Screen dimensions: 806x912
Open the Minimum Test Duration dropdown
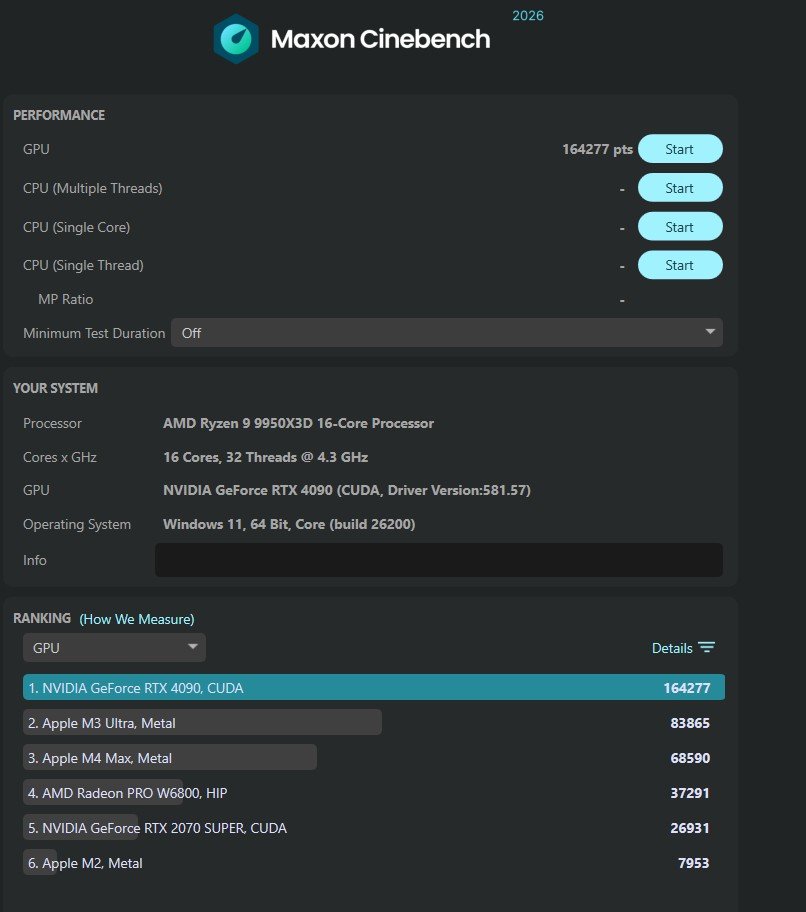[447, 333]
